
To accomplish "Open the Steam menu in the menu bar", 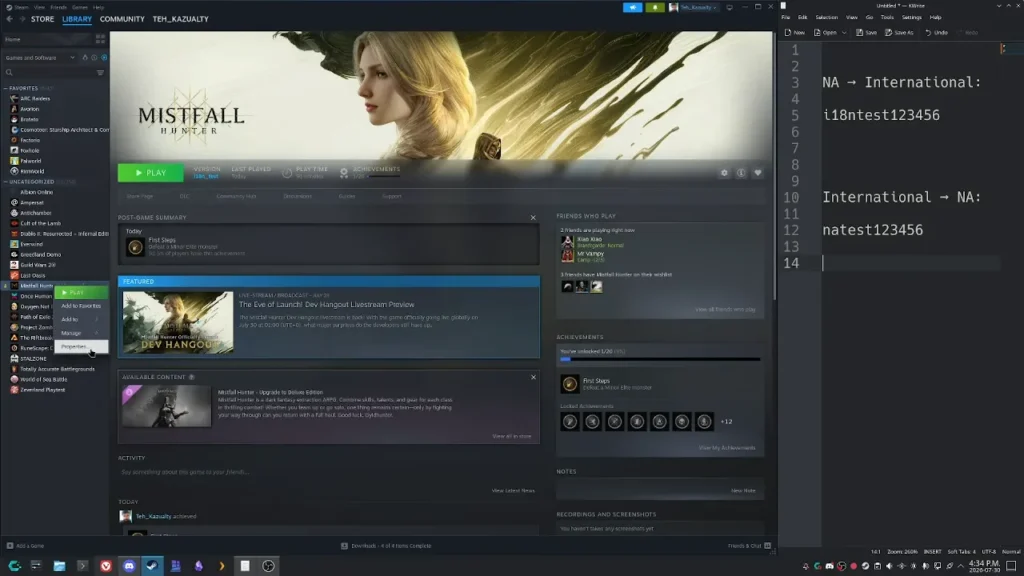I will pyautogui.click(x=21, y=7).
